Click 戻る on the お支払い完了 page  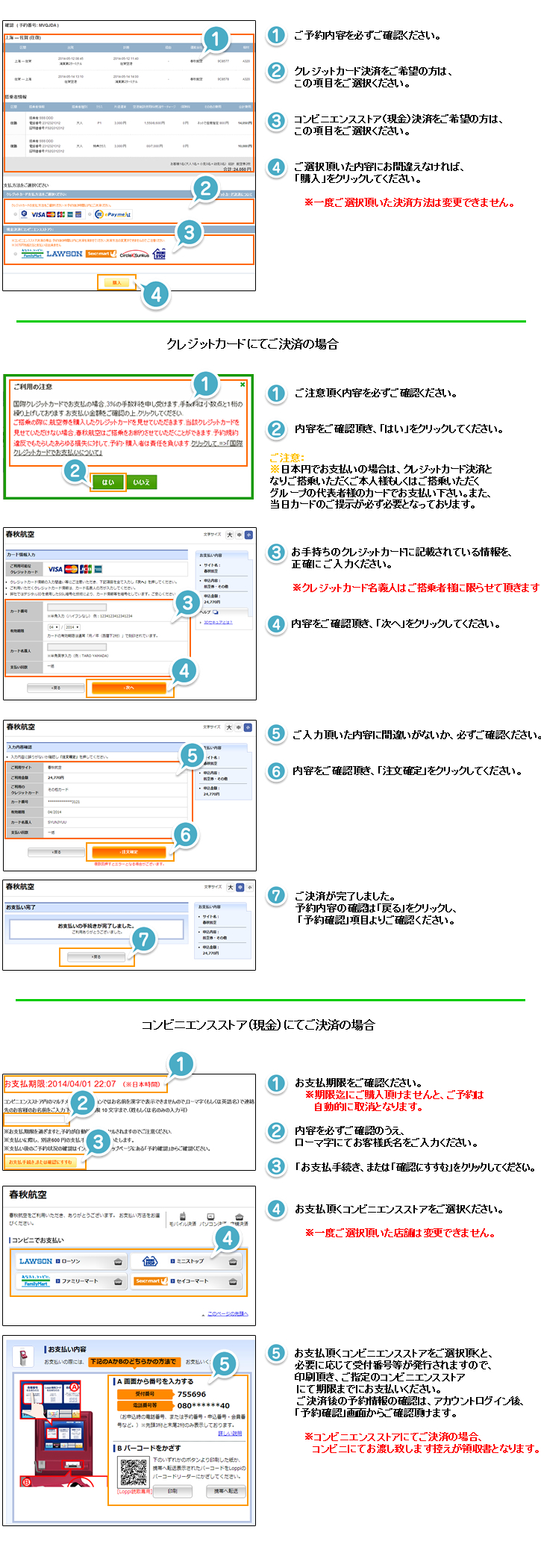96,956
